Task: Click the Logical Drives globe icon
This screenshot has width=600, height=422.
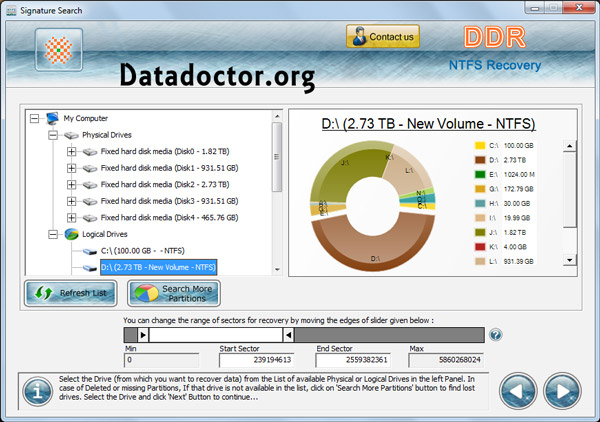Action: tap(71, 234)
